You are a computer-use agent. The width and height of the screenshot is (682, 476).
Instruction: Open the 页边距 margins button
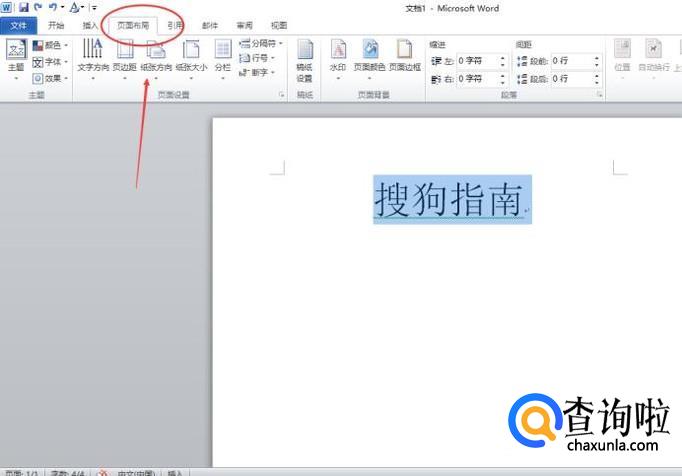pos(124,59)
